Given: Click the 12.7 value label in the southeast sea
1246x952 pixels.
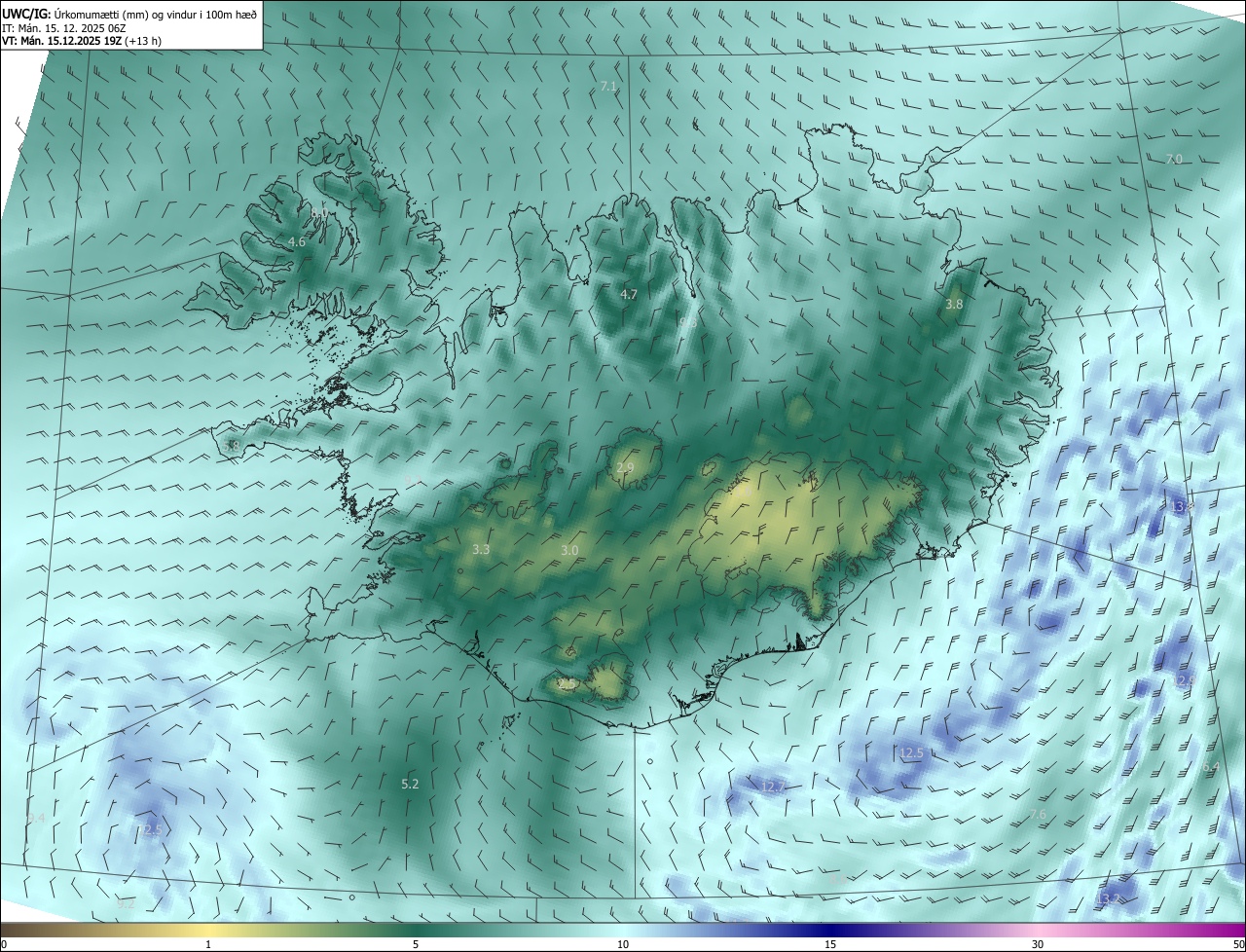Looking at the screenshot, I should coord(773,787).
